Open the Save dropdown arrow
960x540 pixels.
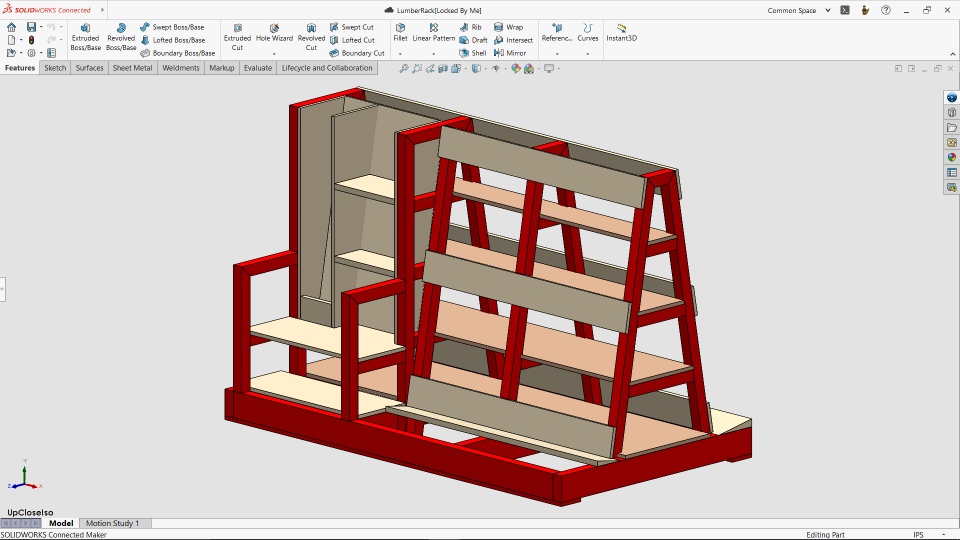coord(41,27)
